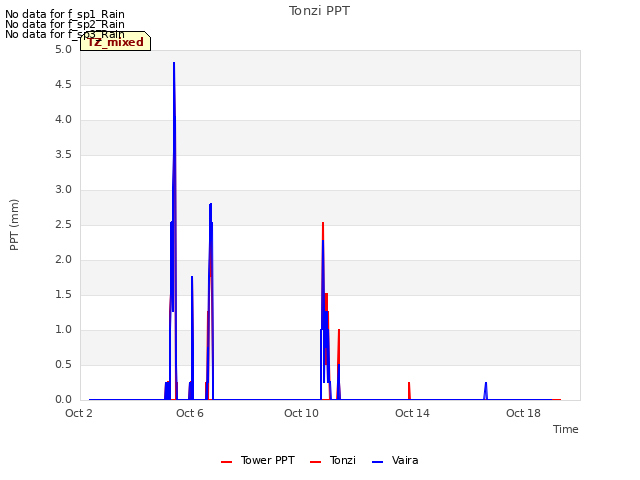The height and width of the screenshot is (480, 640).
Task: Click the Time x-axis label
Action: click(x=566, y=429)
